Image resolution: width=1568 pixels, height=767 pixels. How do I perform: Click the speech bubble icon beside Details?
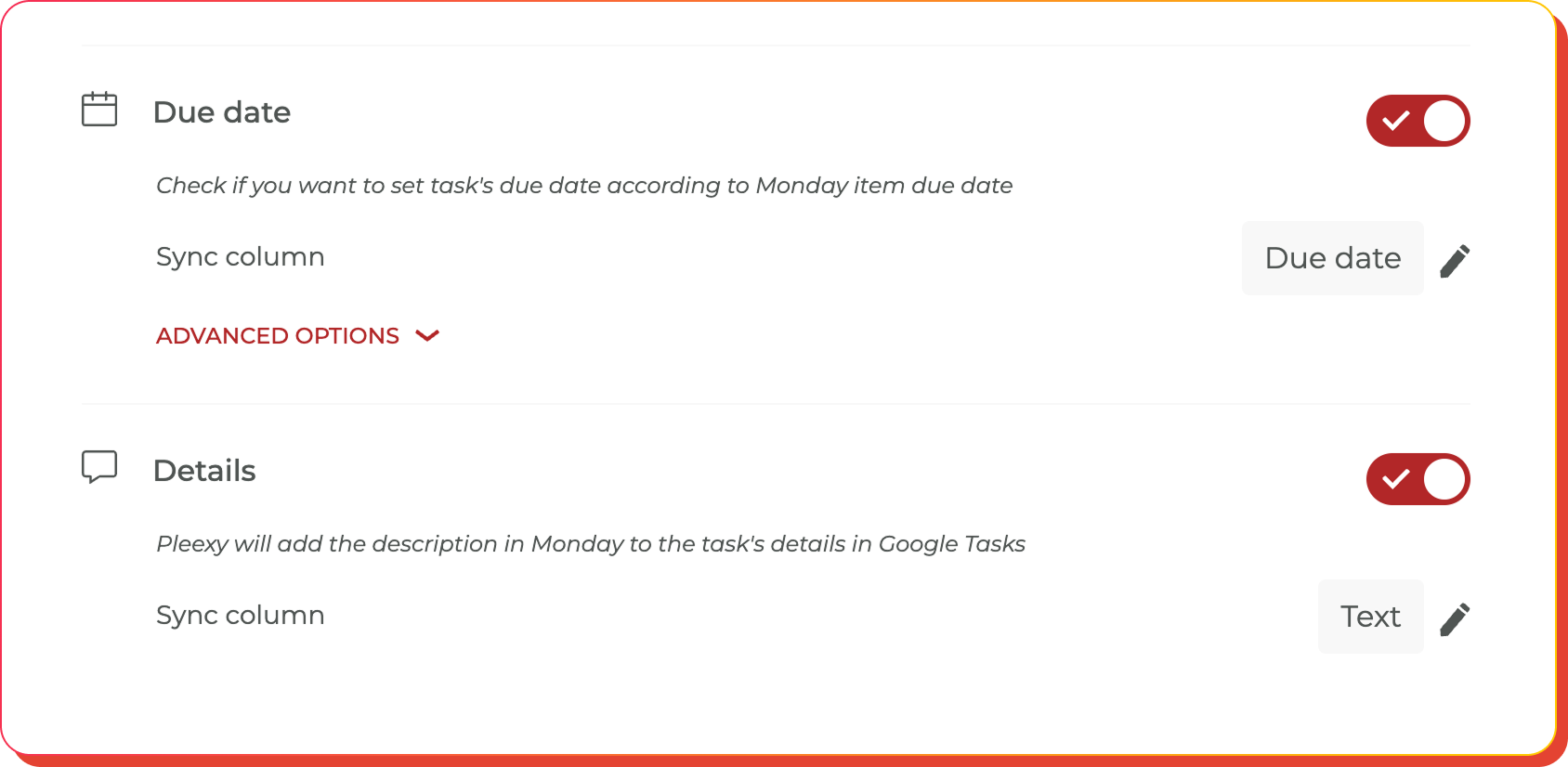[x=99, y=468]
